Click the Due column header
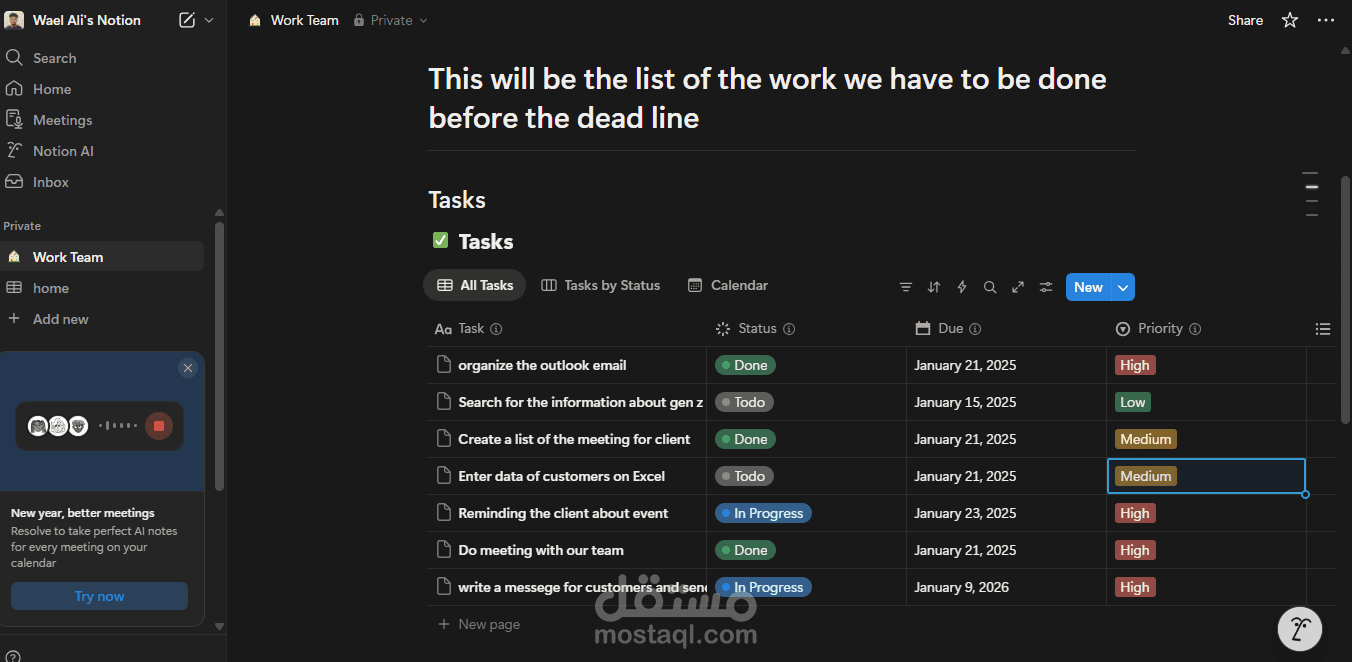Viewport: 1352px width, 662px height. [x=1006, y=328]
